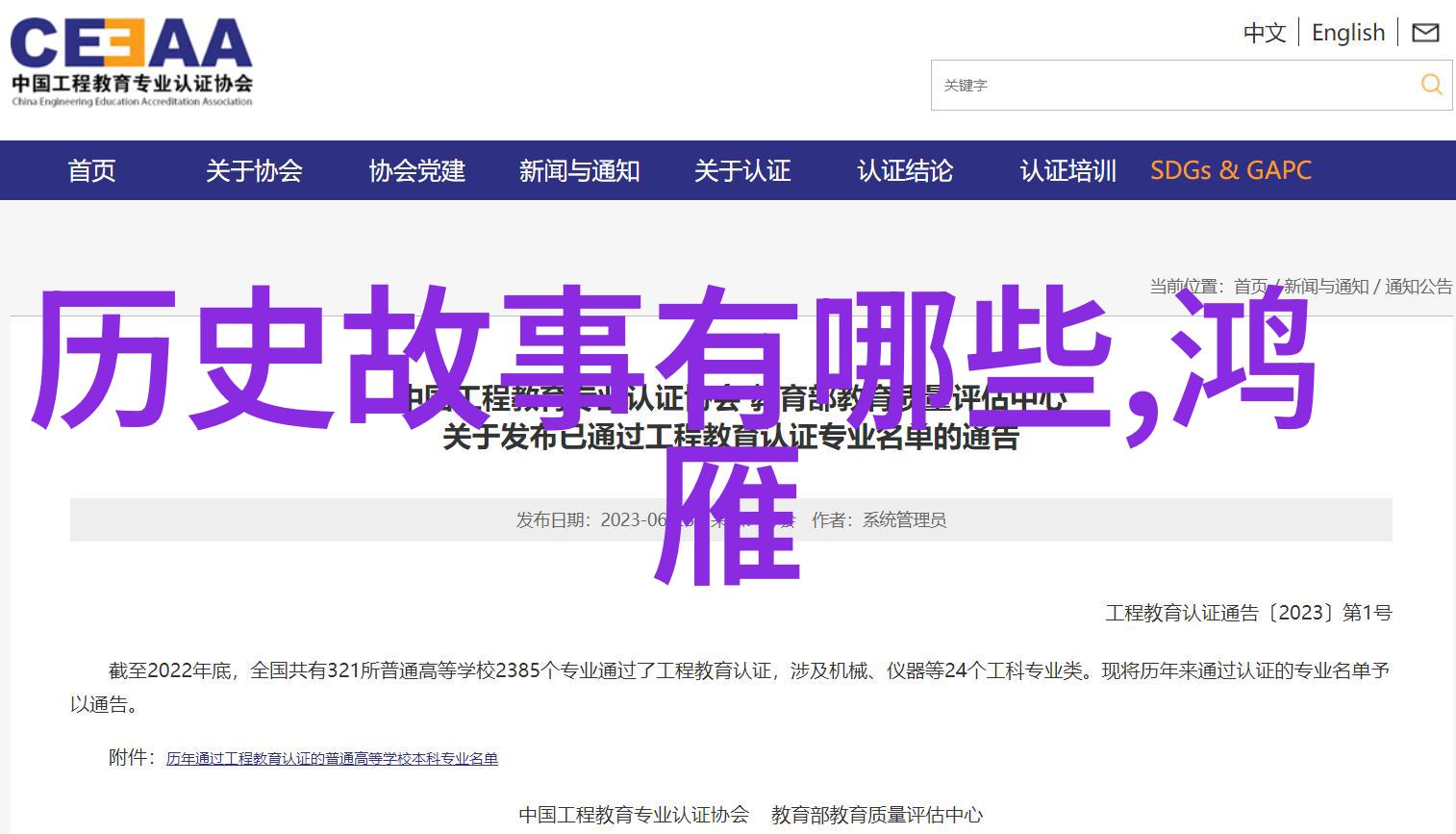This screenshot has width=1456, height=834.
Task: Open the 认证结论 menu item
Action: [x=904, y=170]
